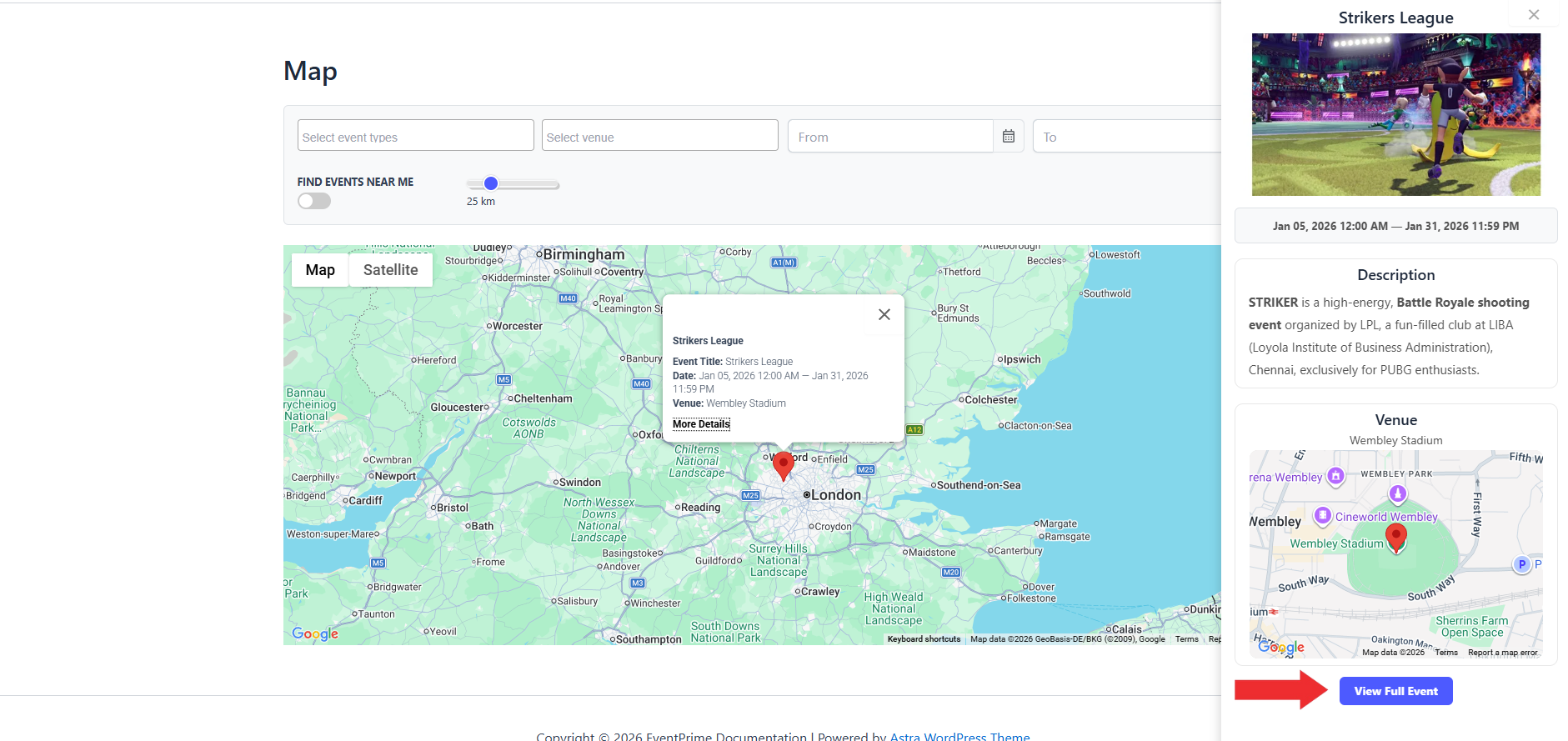
Task: Open the Select venue dropdown
Action: click(x=659, y=136)
